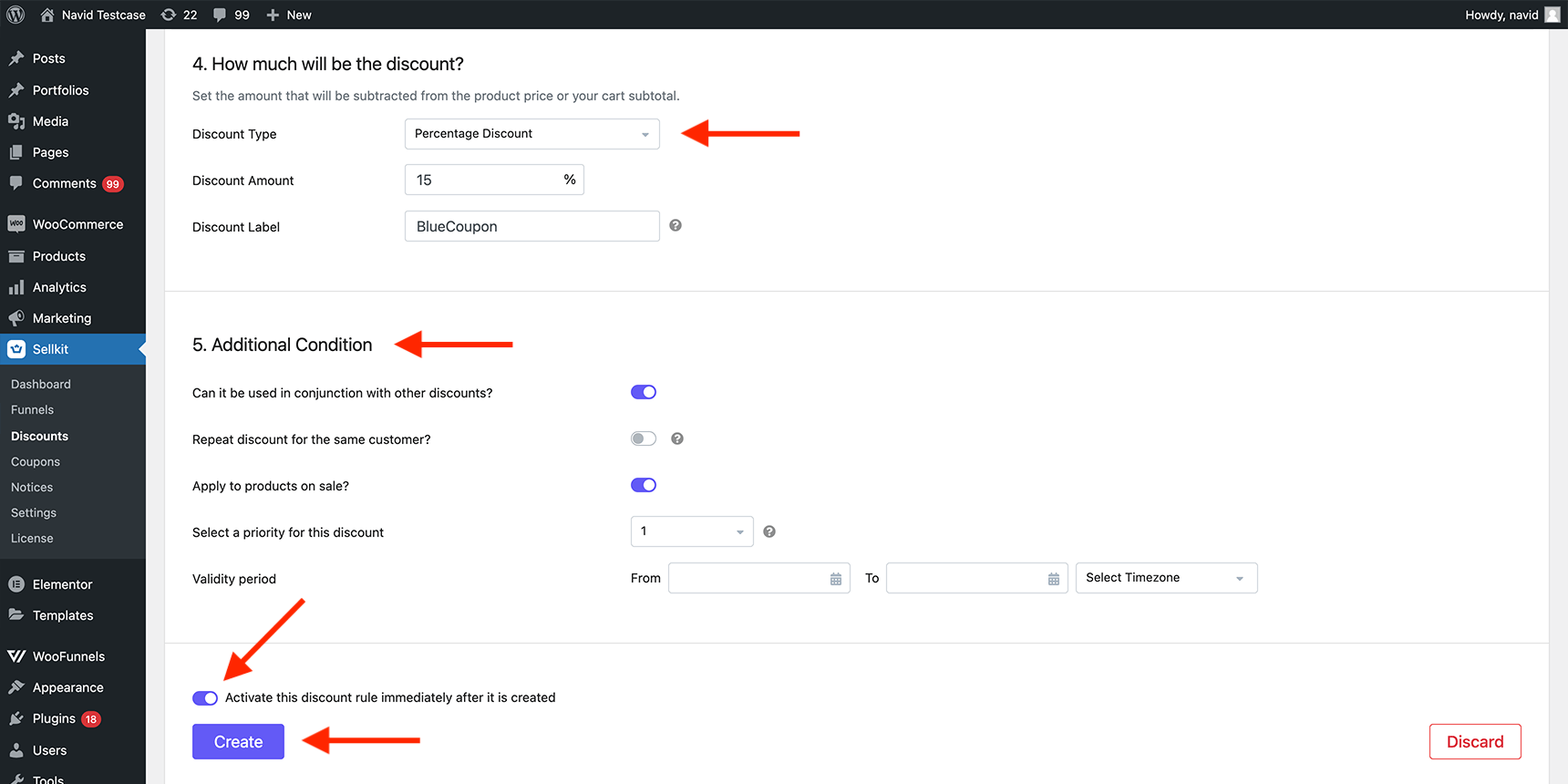Viewport: 1568px width, 784px height.
Task: Open calendar icon in the To date field
Action: point(1054,579)
